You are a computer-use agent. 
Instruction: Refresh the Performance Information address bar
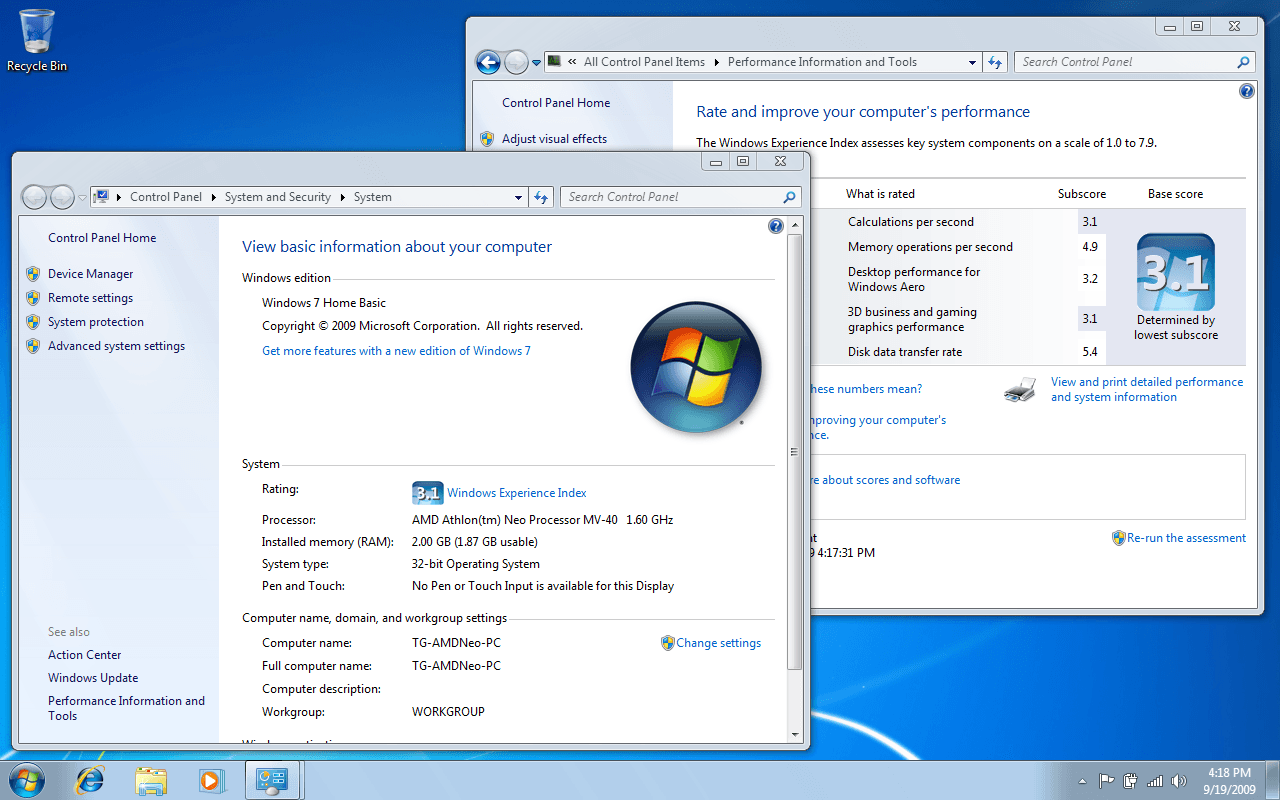[x=994, y=62]
